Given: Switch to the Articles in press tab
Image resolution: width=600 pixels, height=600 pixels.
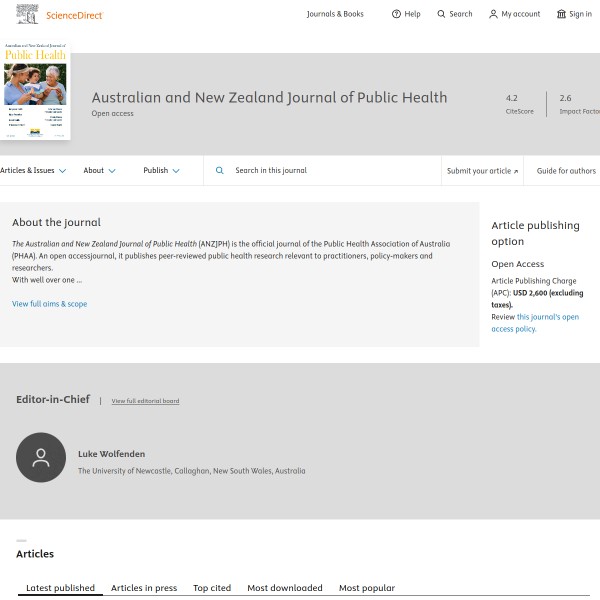Looking at the screenshot, I should pos(144,588).
